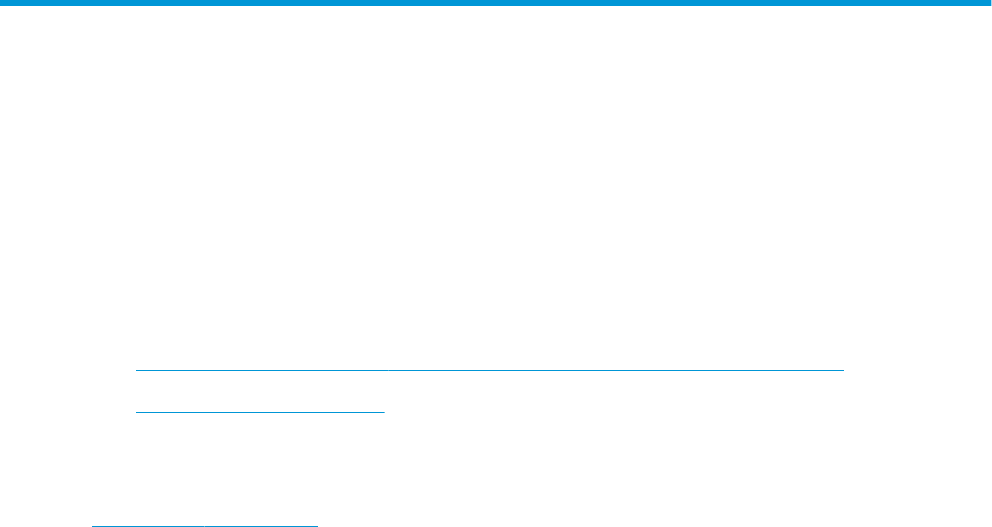Image resolution: width=992 pixels, height=527 pixels.
Task: Click the junction of the bottom link segments
Action: pyautogui.click(x=204, y=526)
